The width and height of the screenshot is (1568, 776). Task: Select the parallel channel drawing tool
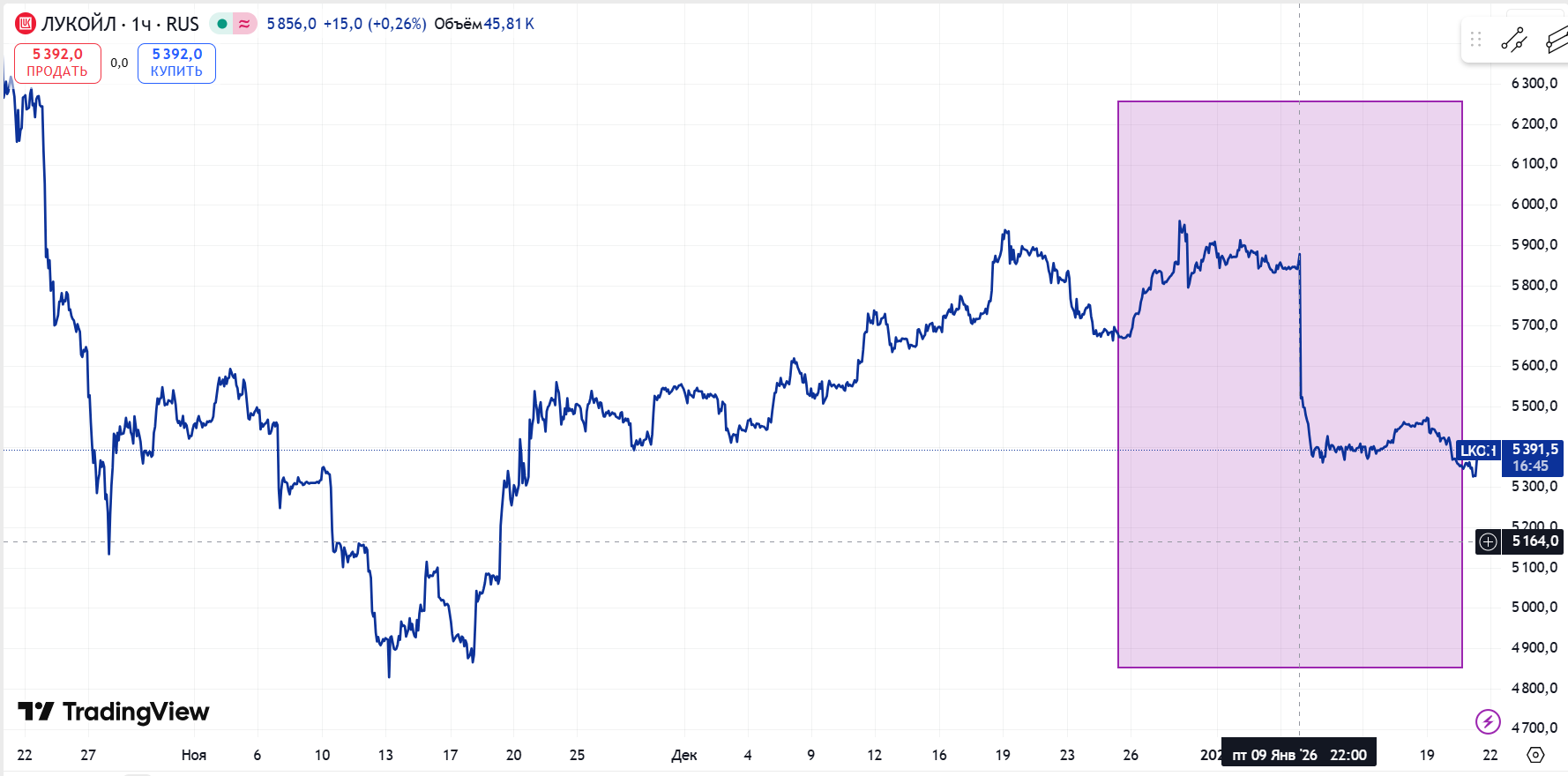click(x=1557, y=40)
